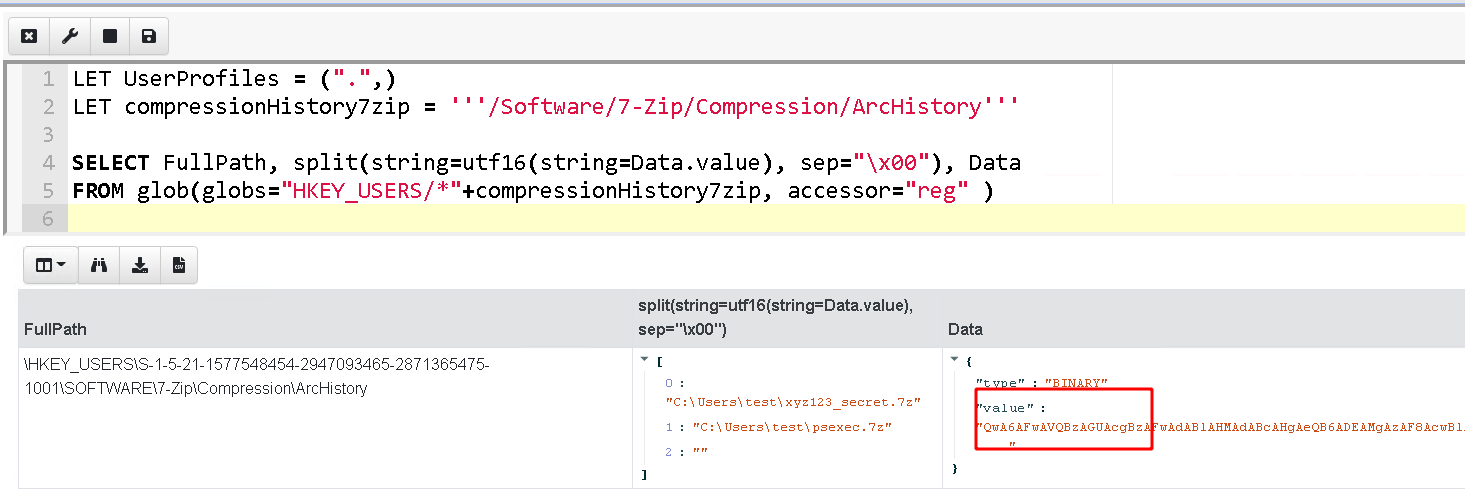Open the show/hide columns dropdown
Screen dimensions: 1465x501
(x=50, y=265)
